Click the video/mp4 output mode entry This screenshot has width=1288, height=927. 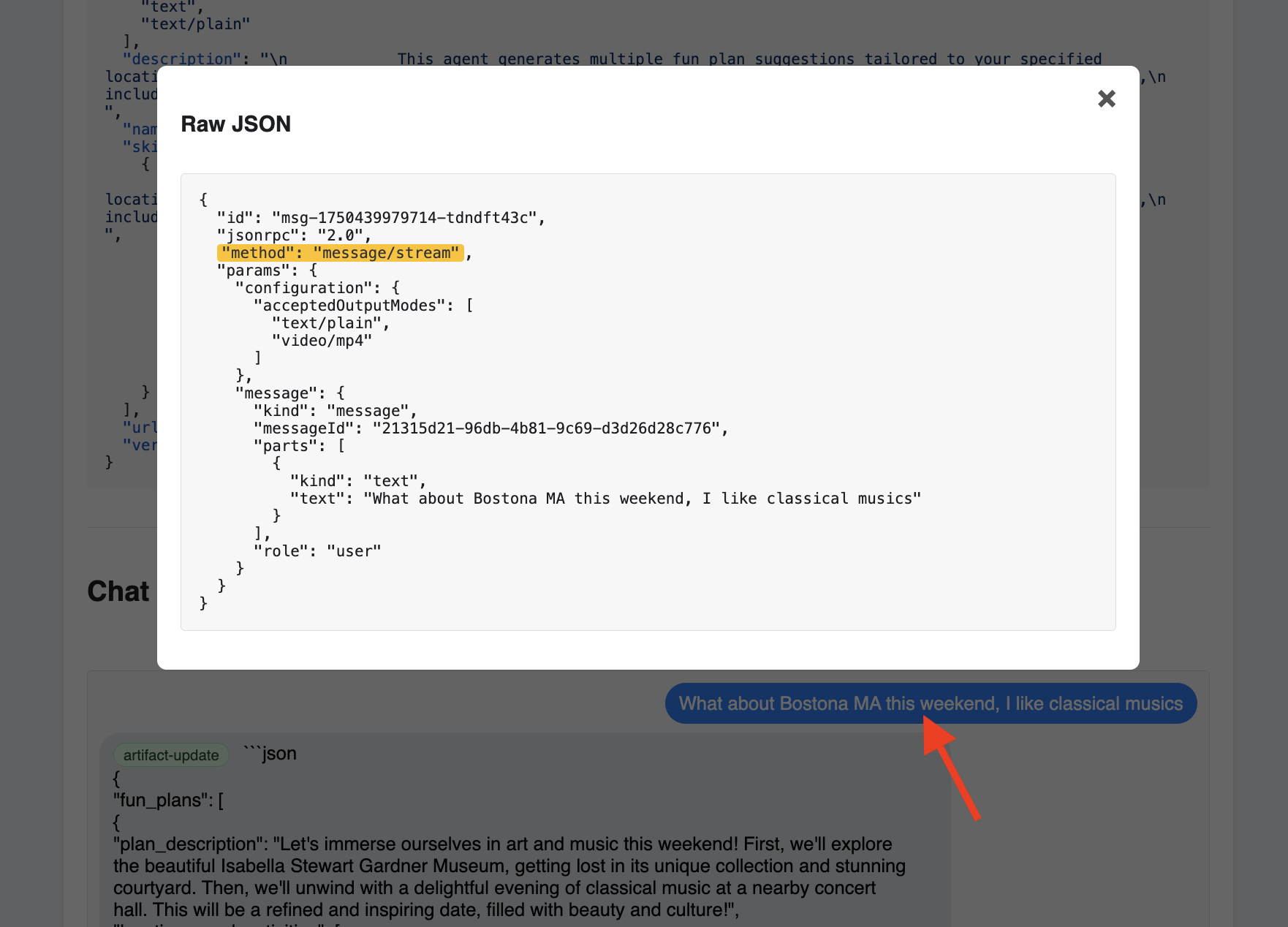[322, 341]
